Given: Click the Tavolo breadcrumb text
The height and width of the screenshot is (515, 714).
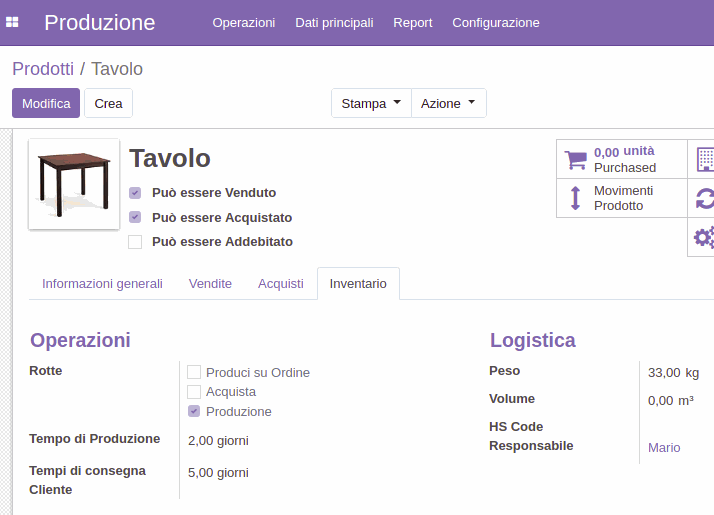Looking at the screenshot, I should (x=117, y=69).
